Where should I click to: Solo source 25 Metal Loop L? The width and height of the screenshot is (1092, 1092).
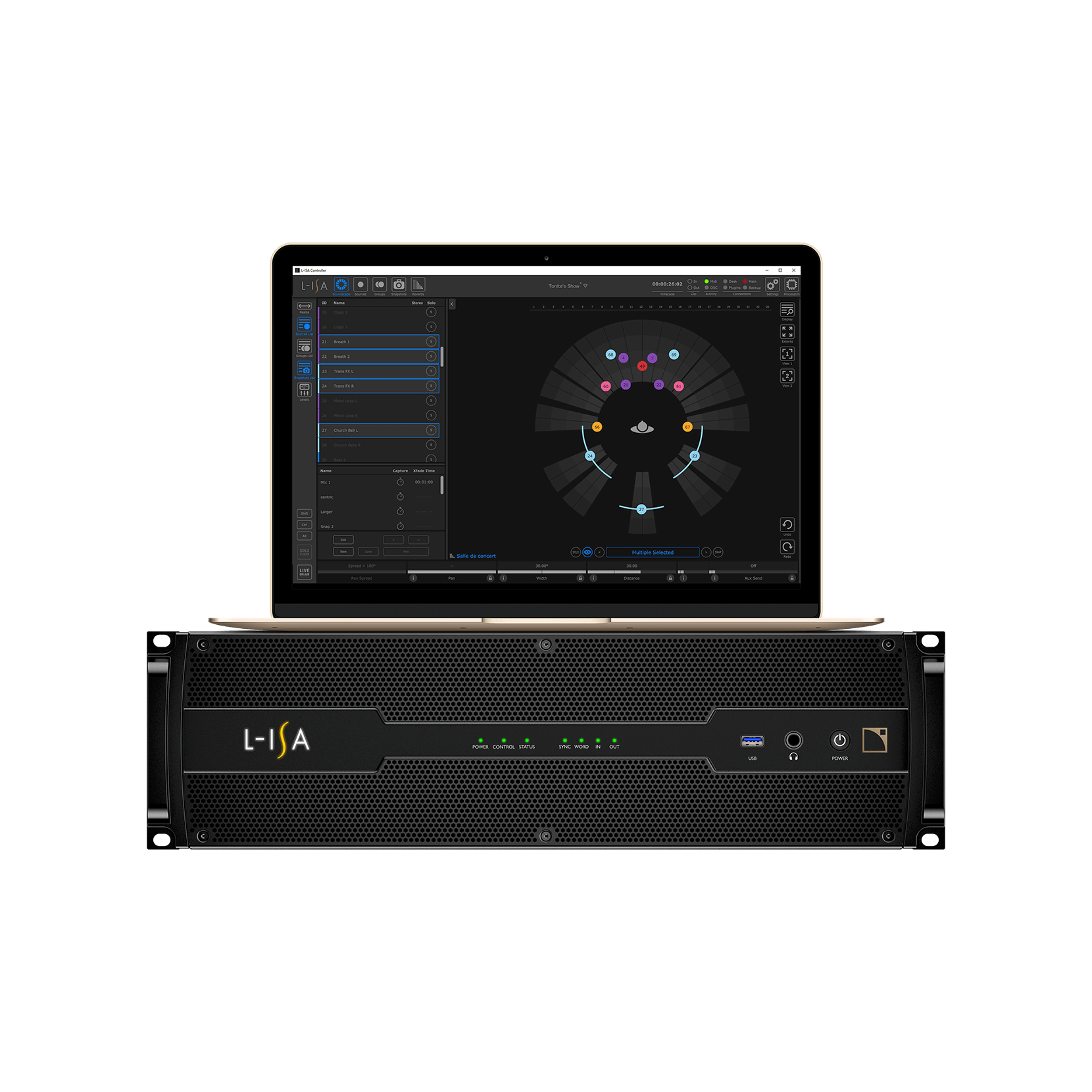coord(431,401)
